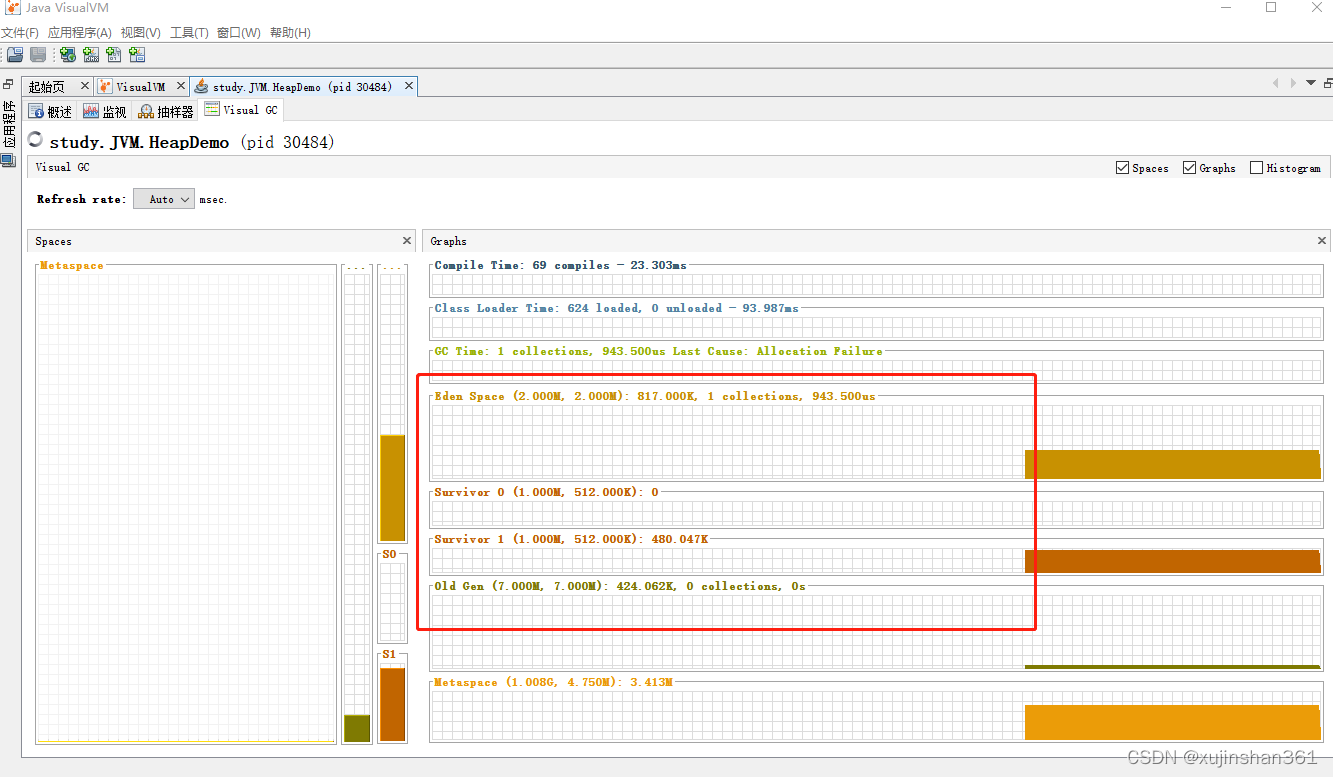Toggle the Graphs checkbox
Screen dimensions: 1333x777
point(1189,168)
